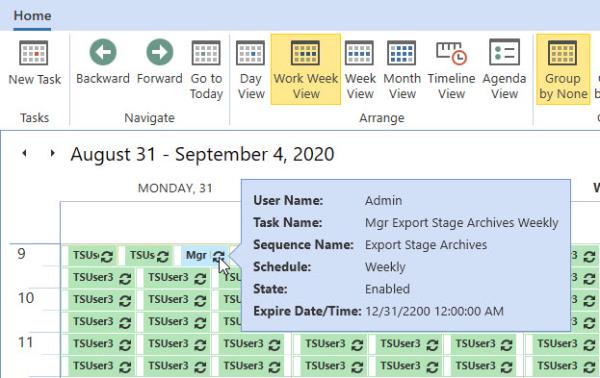Image resolution: width=600 pixels, height=378 pixels.
Task: Select the Week View icon
Action: (x=360, y=53)
